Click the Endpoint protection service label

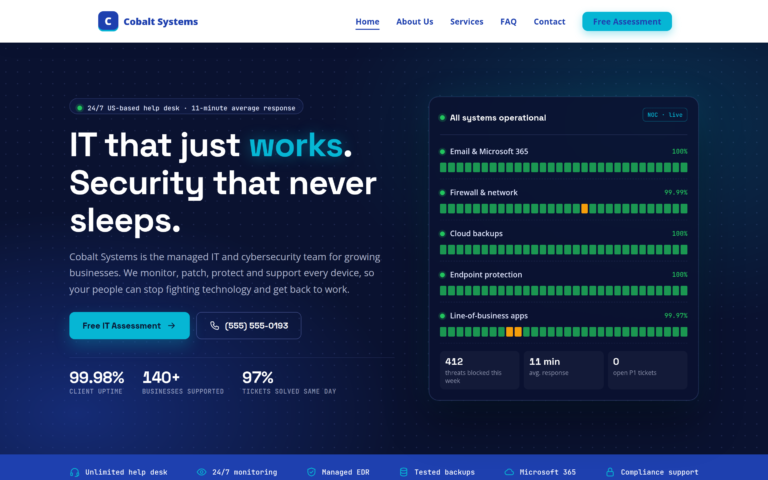click(x=486, y=275)
